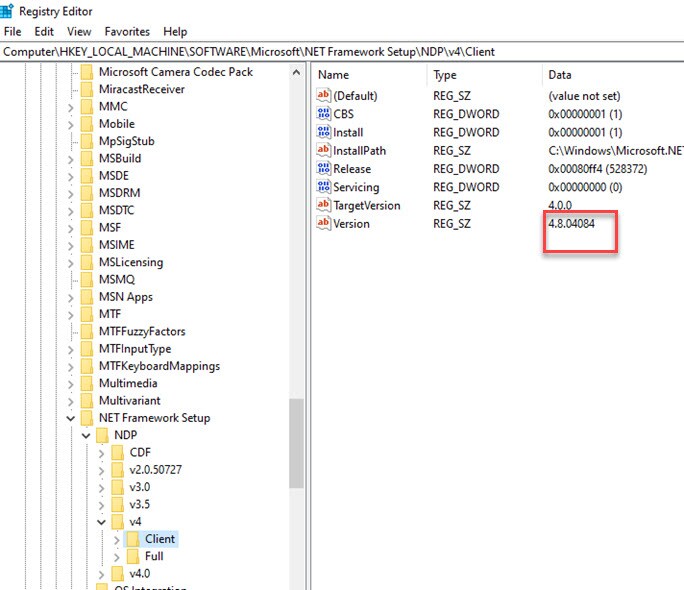Click the tree vertical scrollbar thumb

point(296,443)
